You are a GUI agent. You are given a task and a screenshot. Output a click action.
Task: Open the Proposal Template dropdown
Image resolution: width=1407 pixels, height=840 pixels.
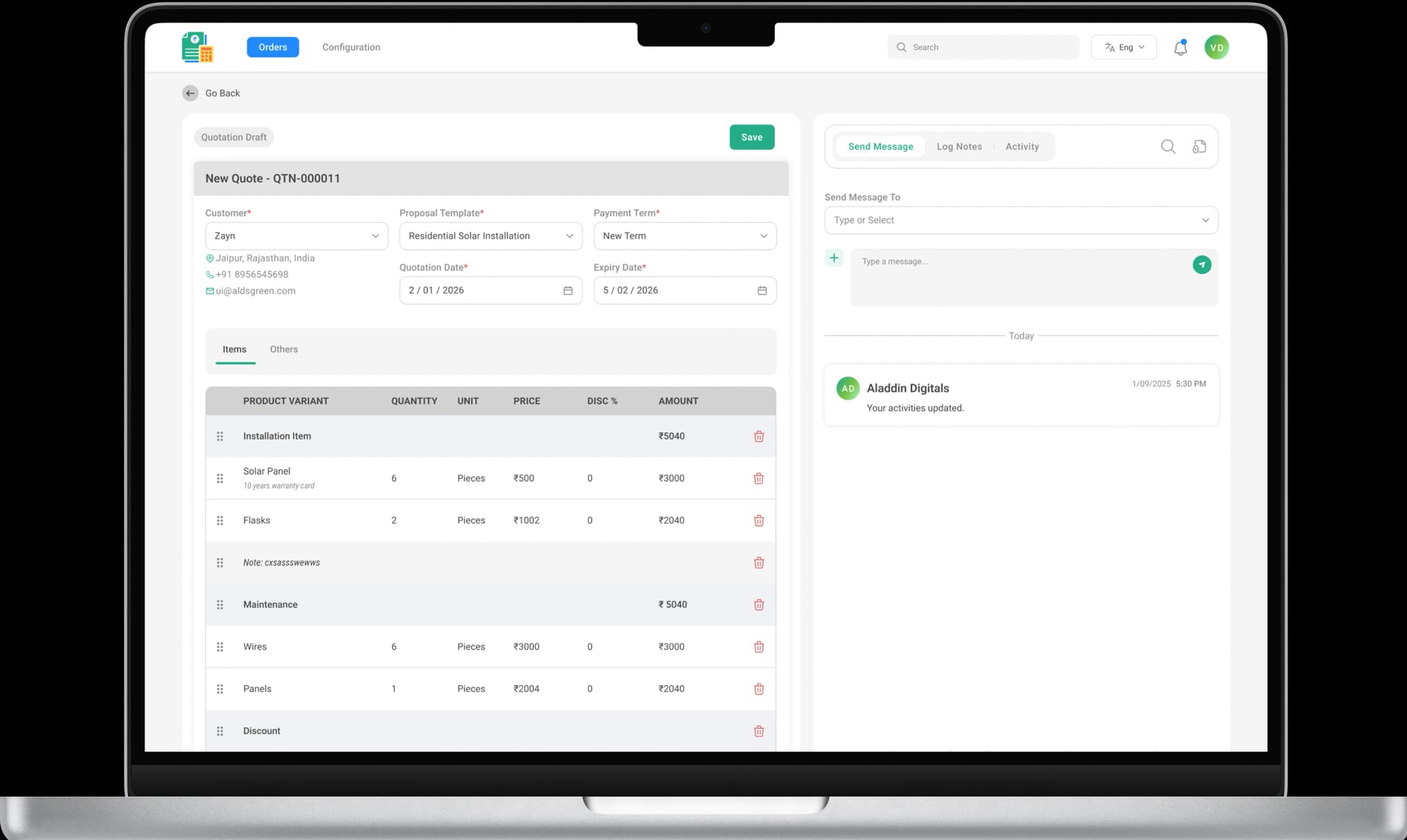(x=491, y=236)
